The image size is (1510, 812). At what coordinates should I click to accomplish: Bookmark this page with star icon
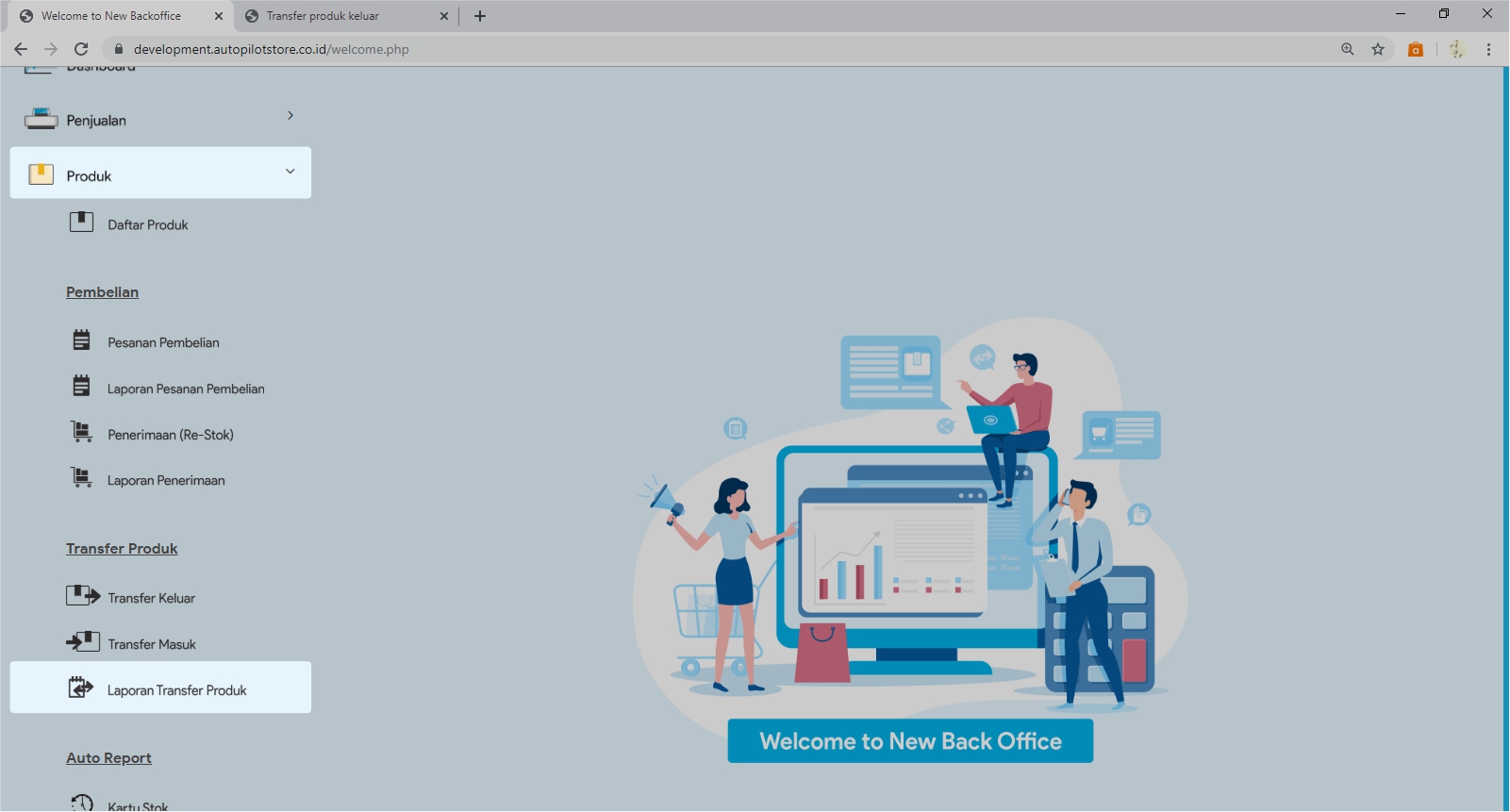[x=1378, y=49]
